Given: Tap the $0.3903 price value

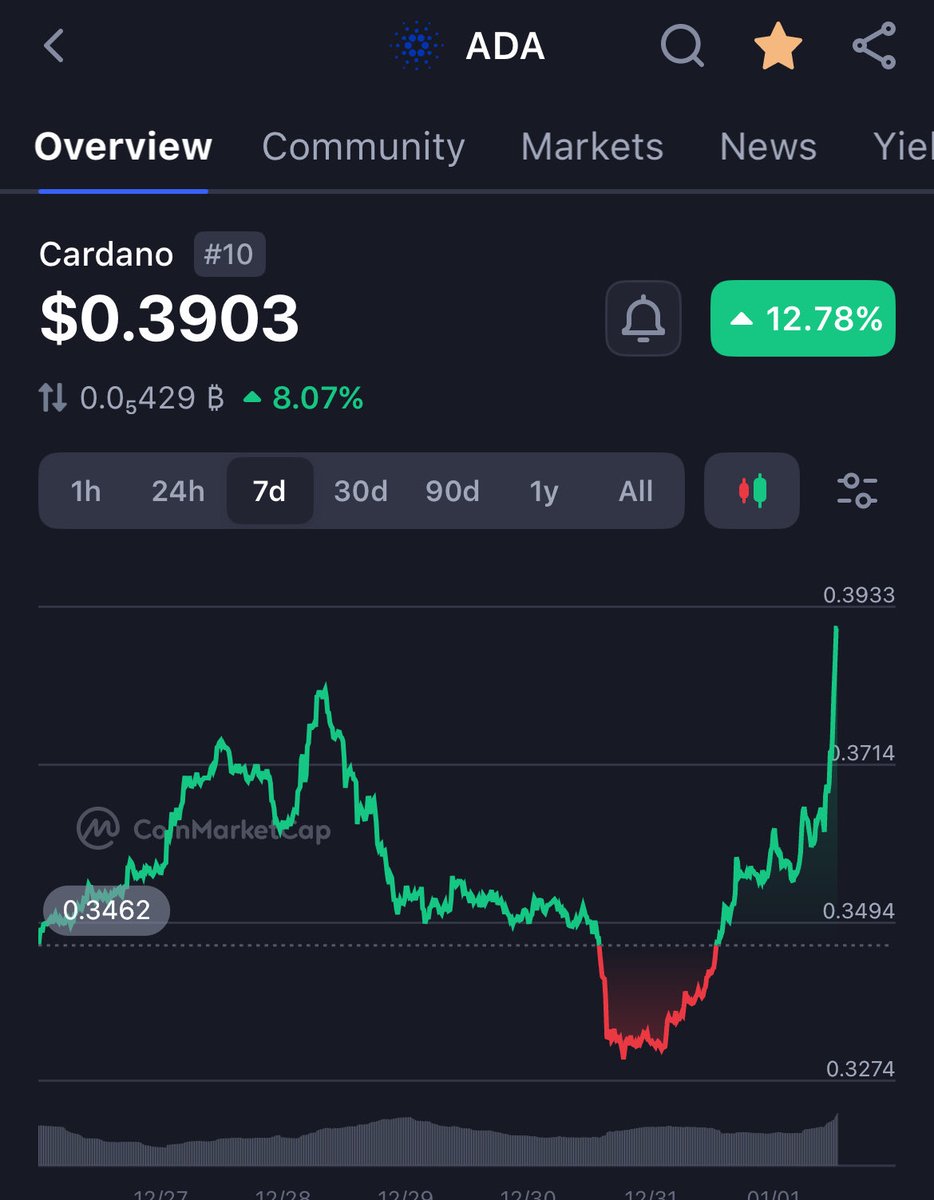Looking at the screenshot, I should 170,319.
